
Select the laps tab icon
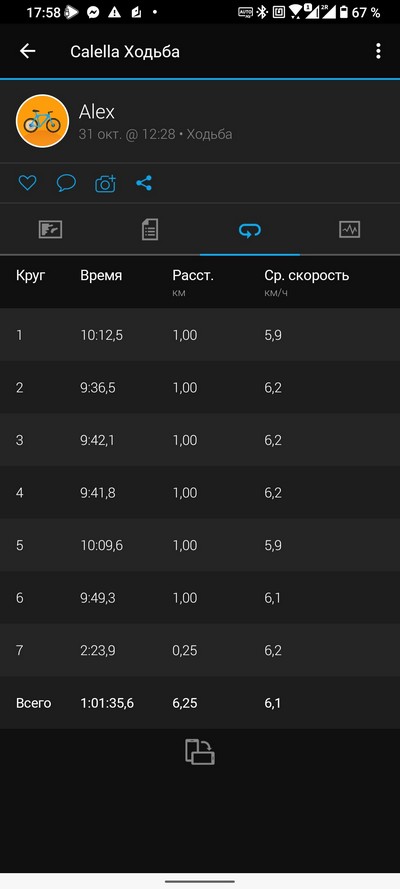pyautogui.click(x=250, y=230)
